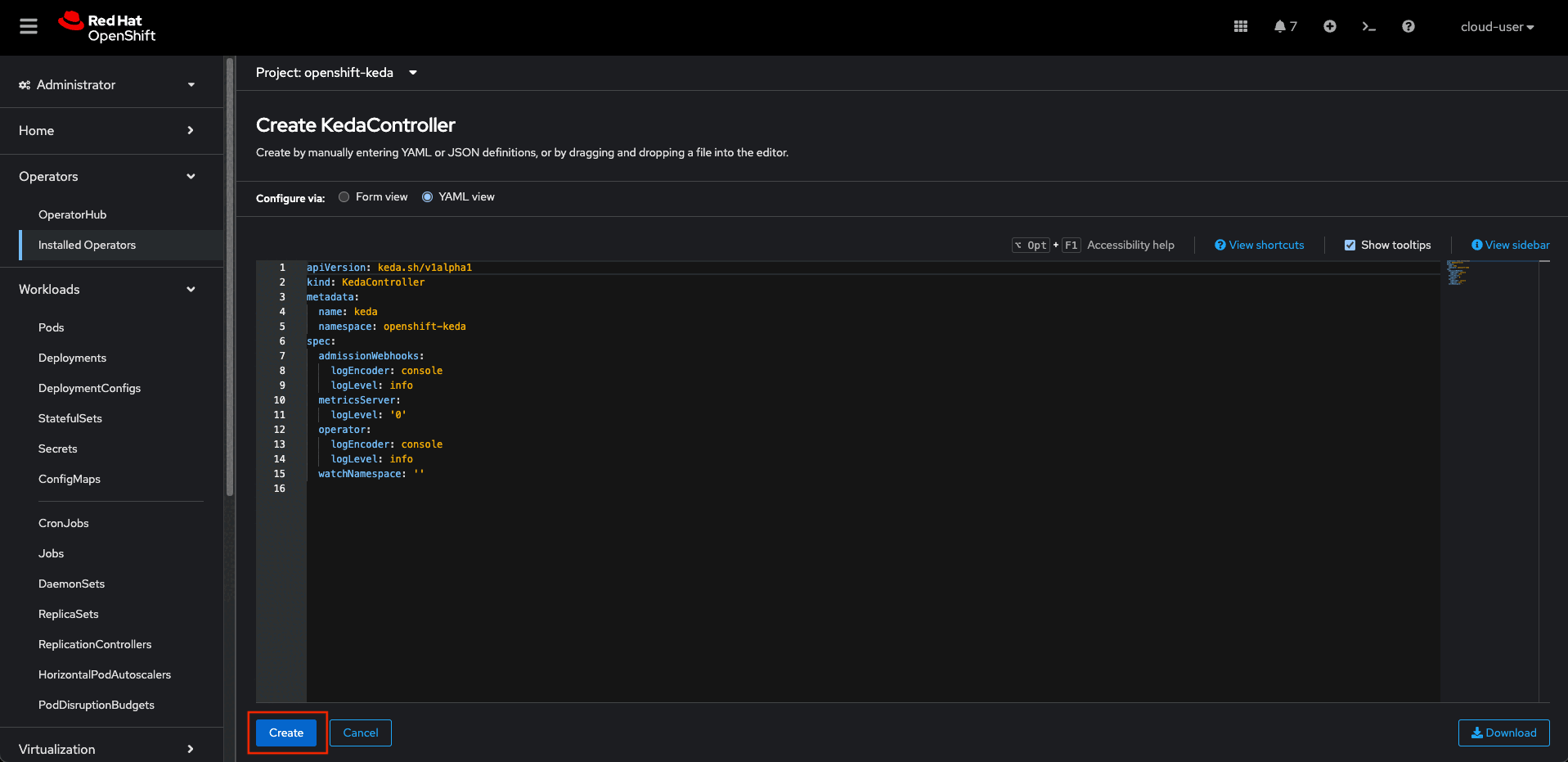
Task: Open the Administrator perspective switcher
Action: 107,85
